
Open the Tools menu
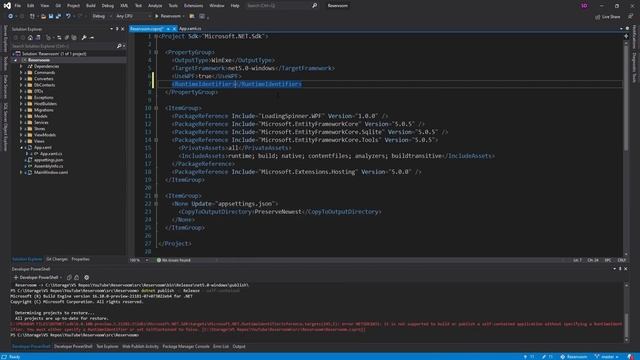tap(173, 6)
